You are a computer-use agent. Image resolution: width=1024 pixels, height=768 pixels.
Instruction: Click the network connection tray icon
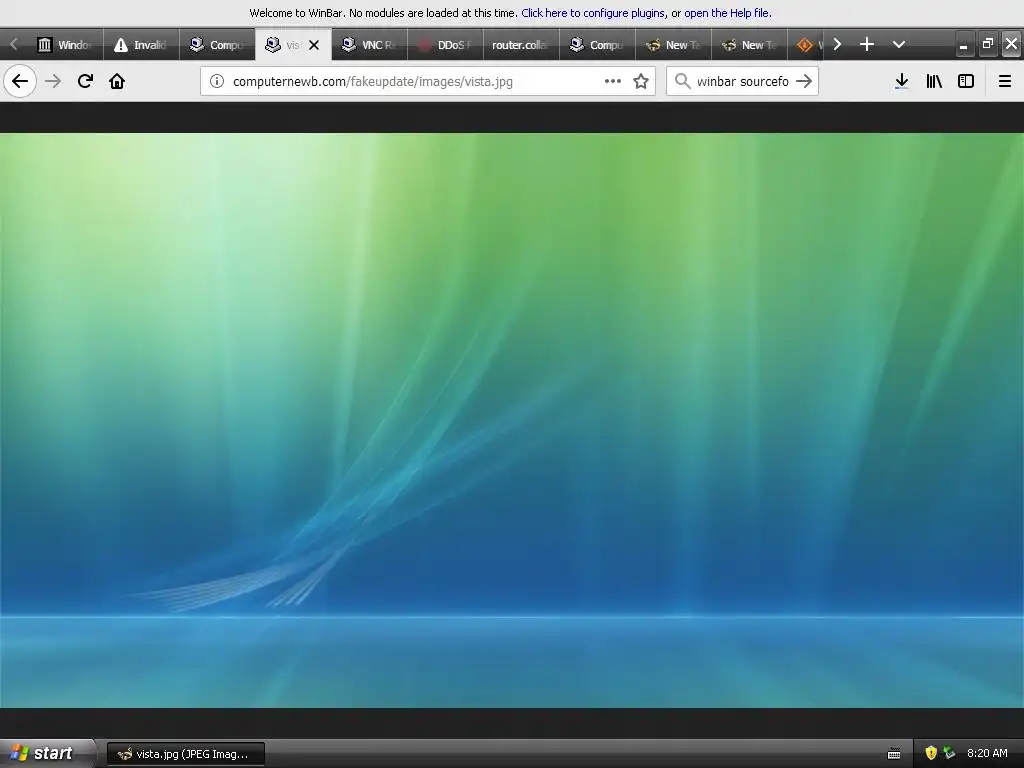click(948, 753)
